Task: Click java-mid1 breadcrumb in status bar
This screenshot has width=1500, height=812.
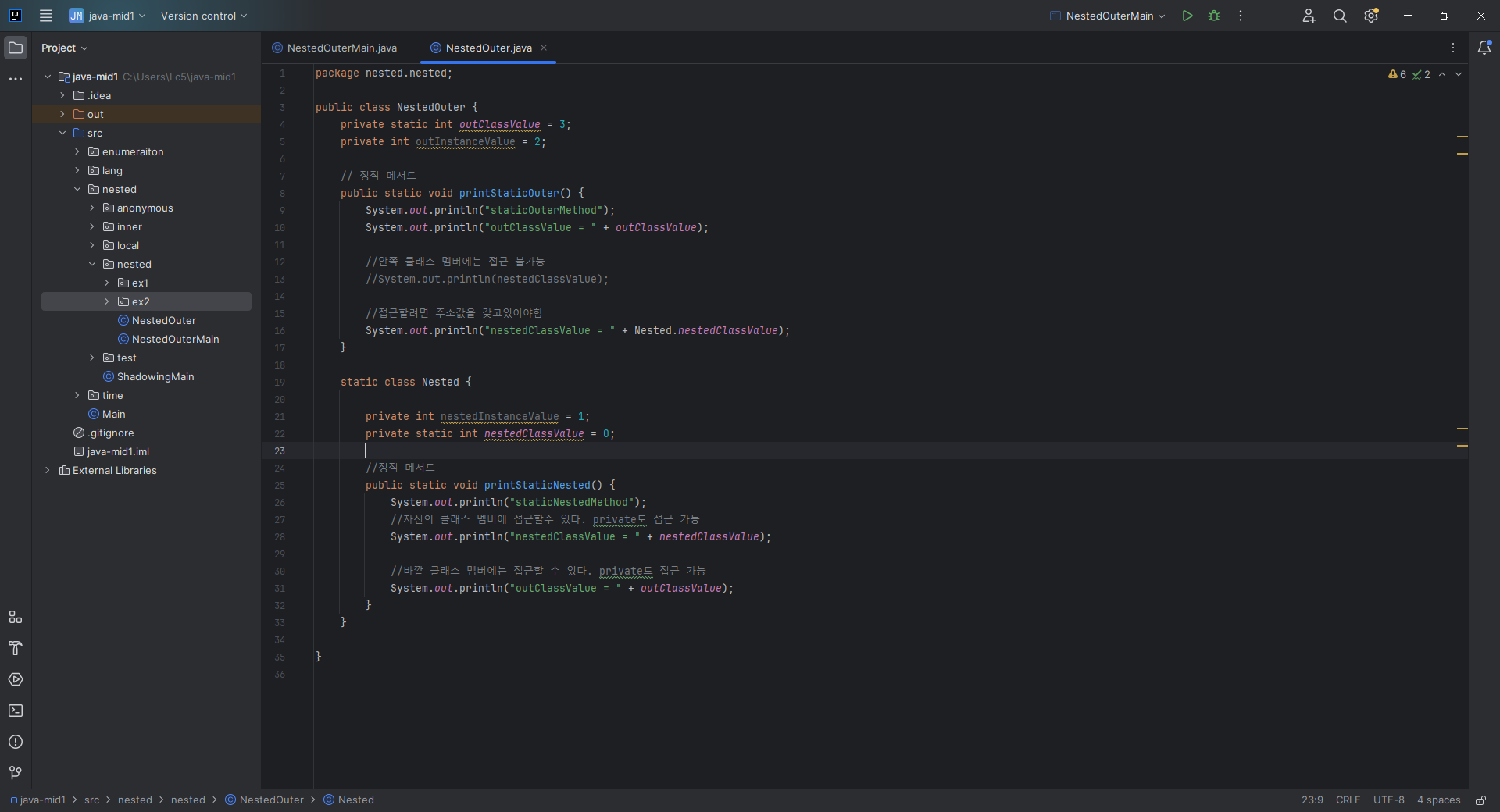Action: point(38,800)
